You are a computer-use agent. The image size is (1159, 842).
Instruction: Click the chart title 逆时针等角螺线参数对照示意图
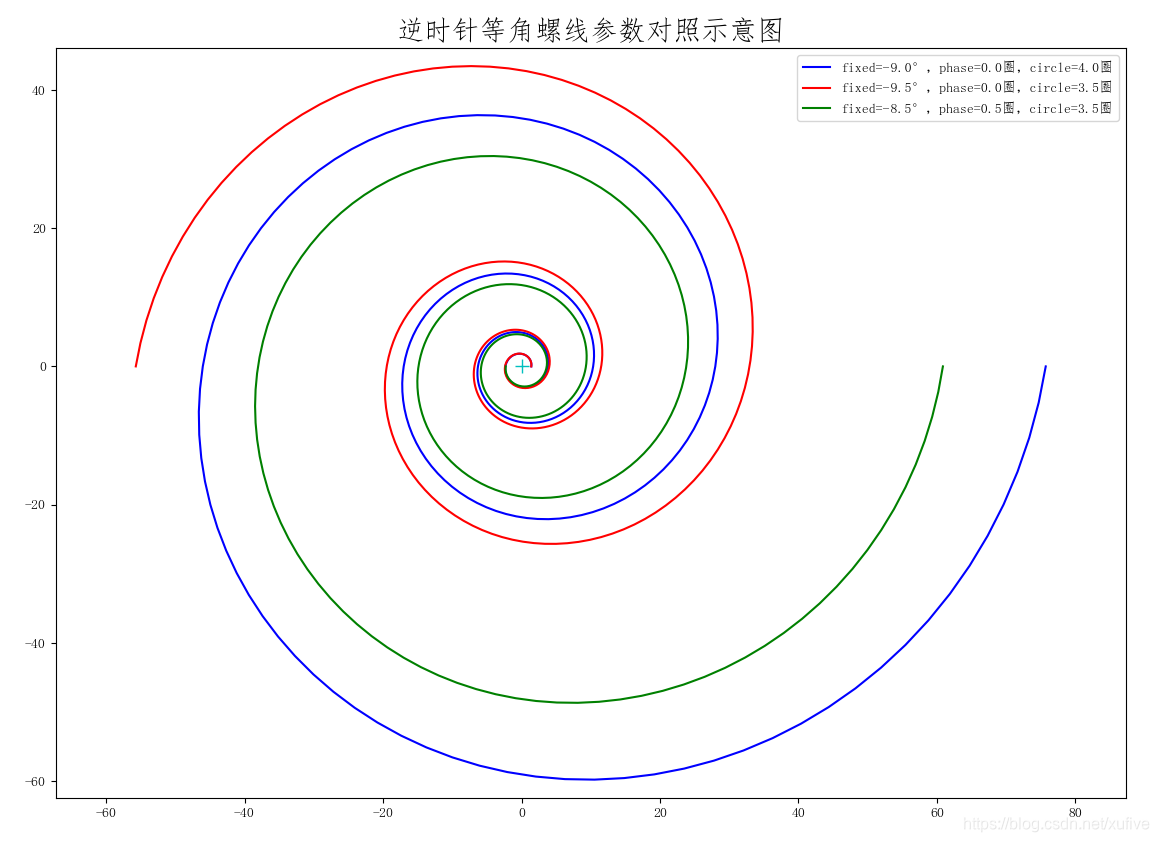tap(591, 30)
